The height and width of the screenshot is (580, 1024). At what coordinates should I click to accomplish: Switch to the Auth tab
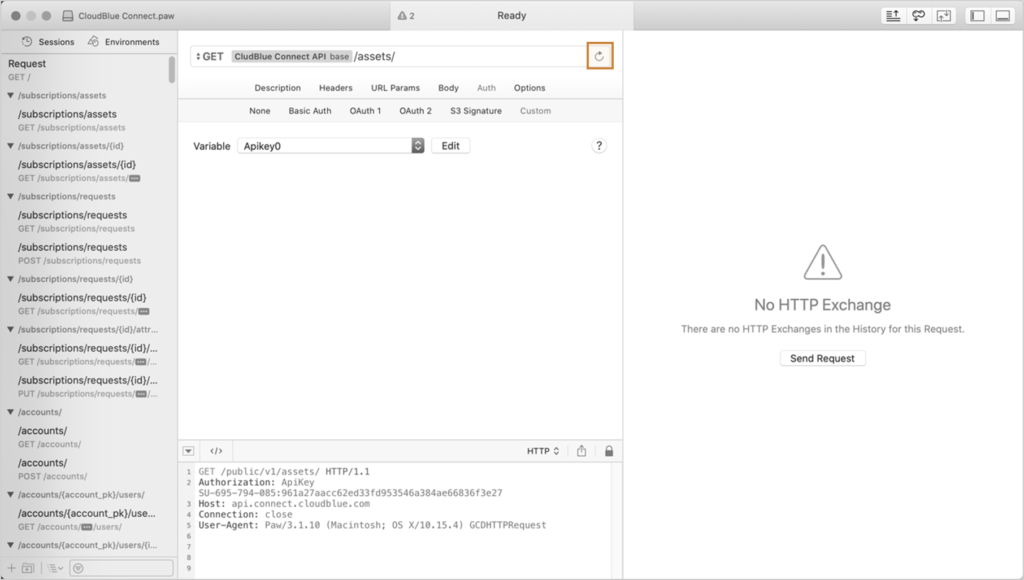click(486, 88)
